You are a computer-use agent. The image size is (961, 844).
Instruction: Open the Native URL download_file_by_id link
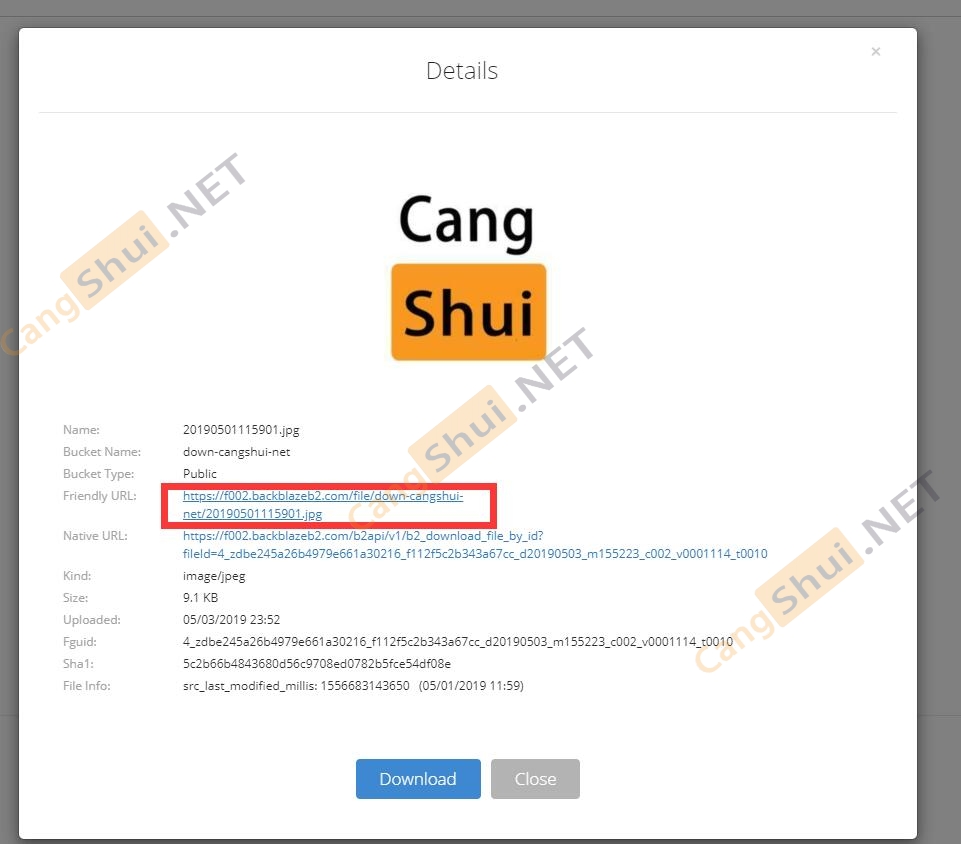coord(475,544)
